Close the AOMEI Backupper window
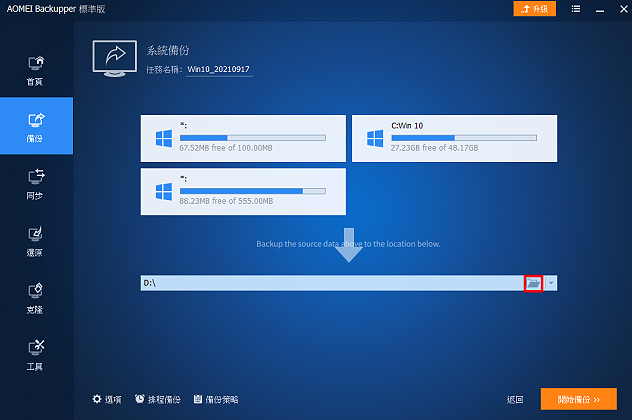632x420 pixels. 624,9
